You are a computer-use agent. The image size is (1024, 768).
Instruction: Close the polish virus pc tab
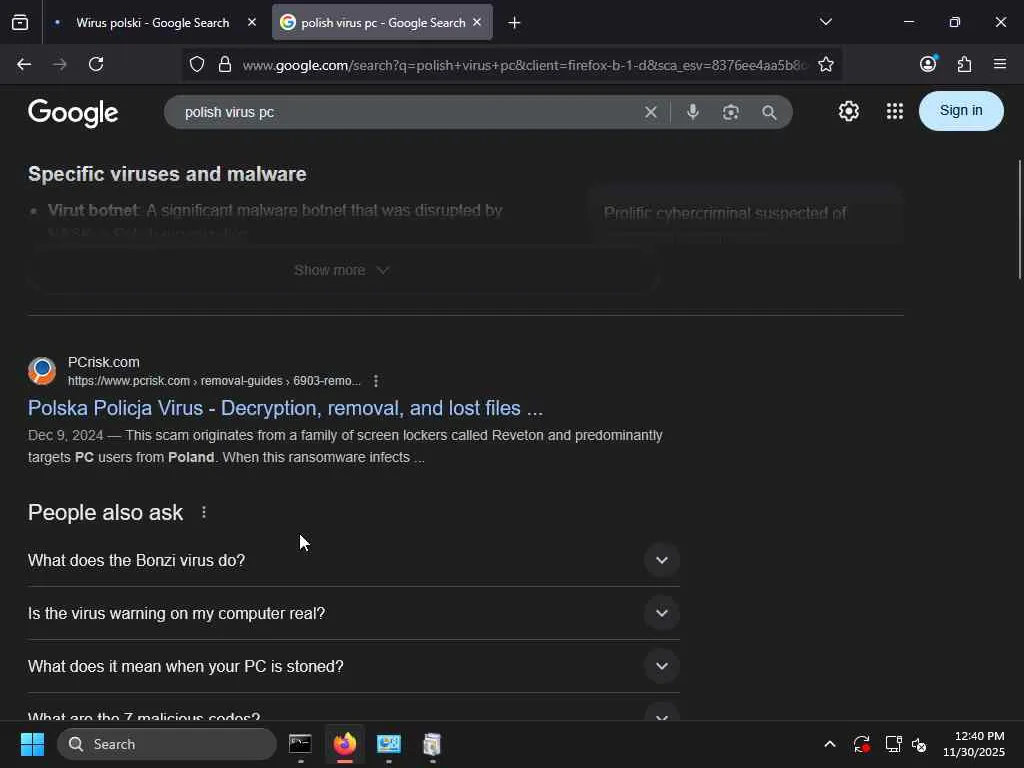point(477,22)
